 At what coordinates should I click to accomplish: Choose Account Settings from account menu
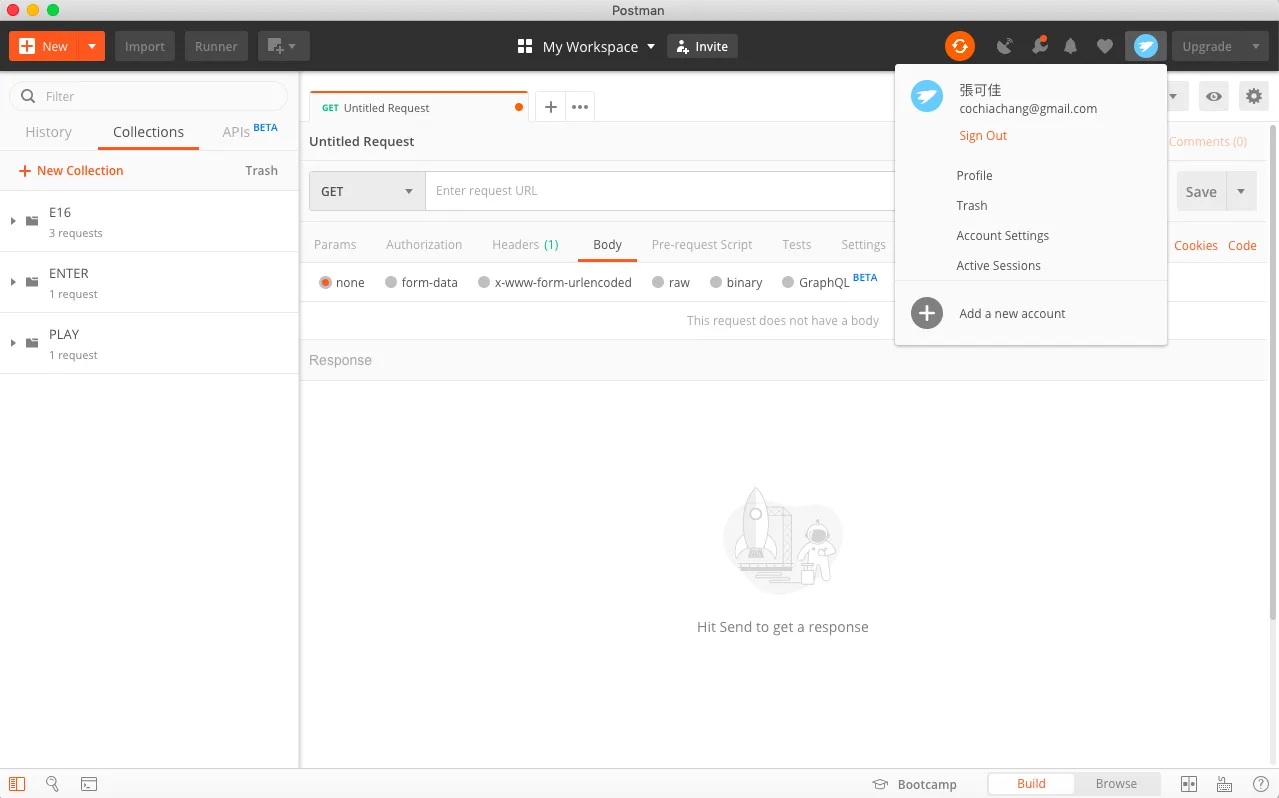click(x=1003, y=235)
